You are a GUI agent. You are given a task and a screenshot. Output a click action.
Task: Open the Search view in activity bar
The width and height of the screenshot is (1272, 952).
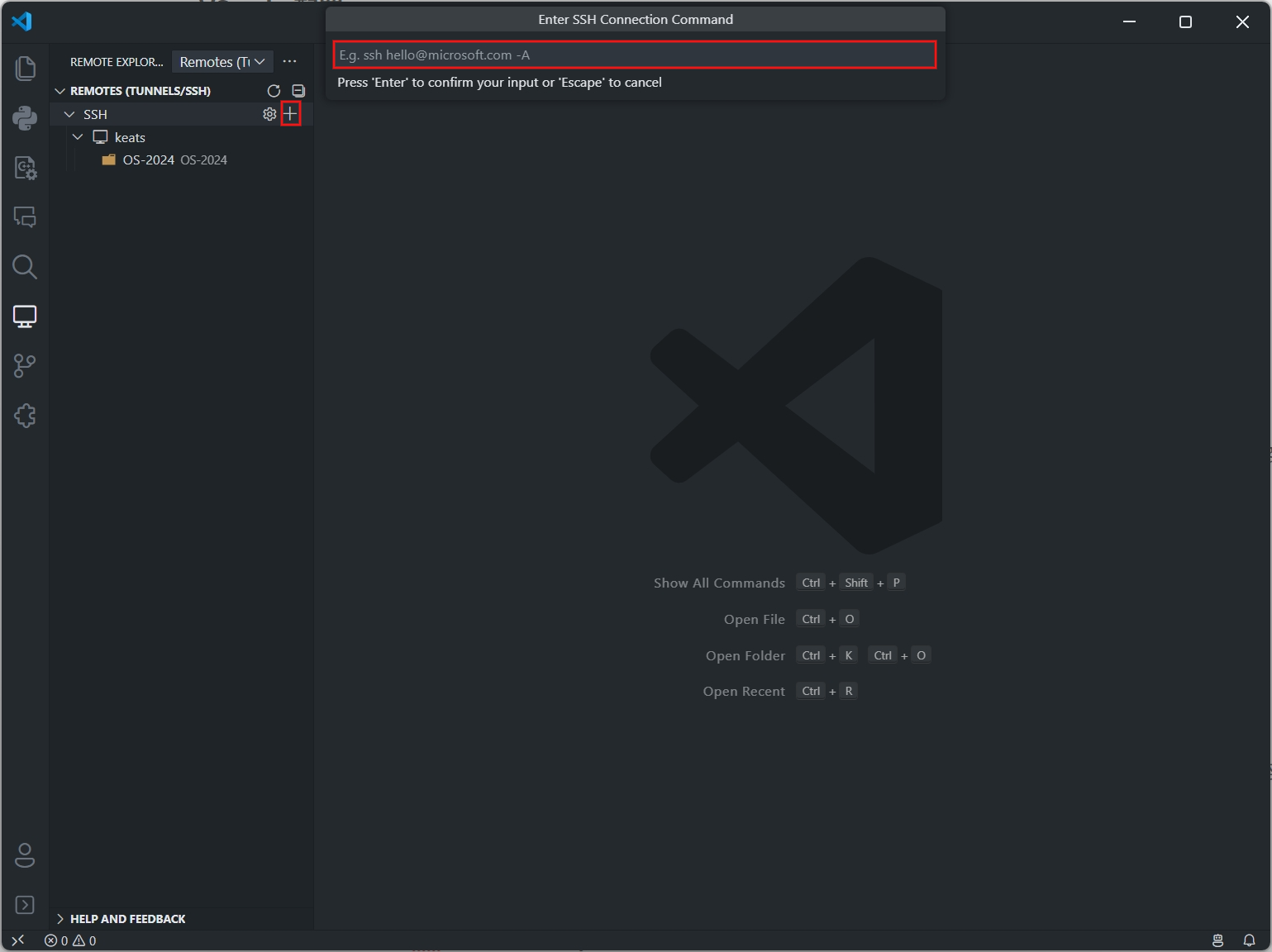coord(25,266)
